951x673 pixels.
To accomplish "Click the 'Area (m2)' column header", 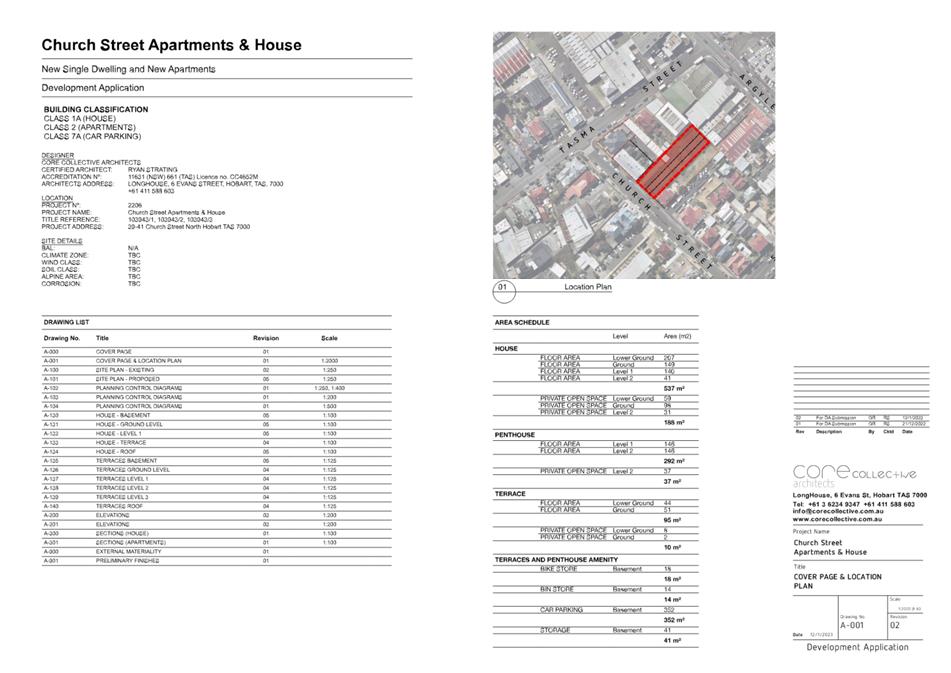I will pos(677,336).
